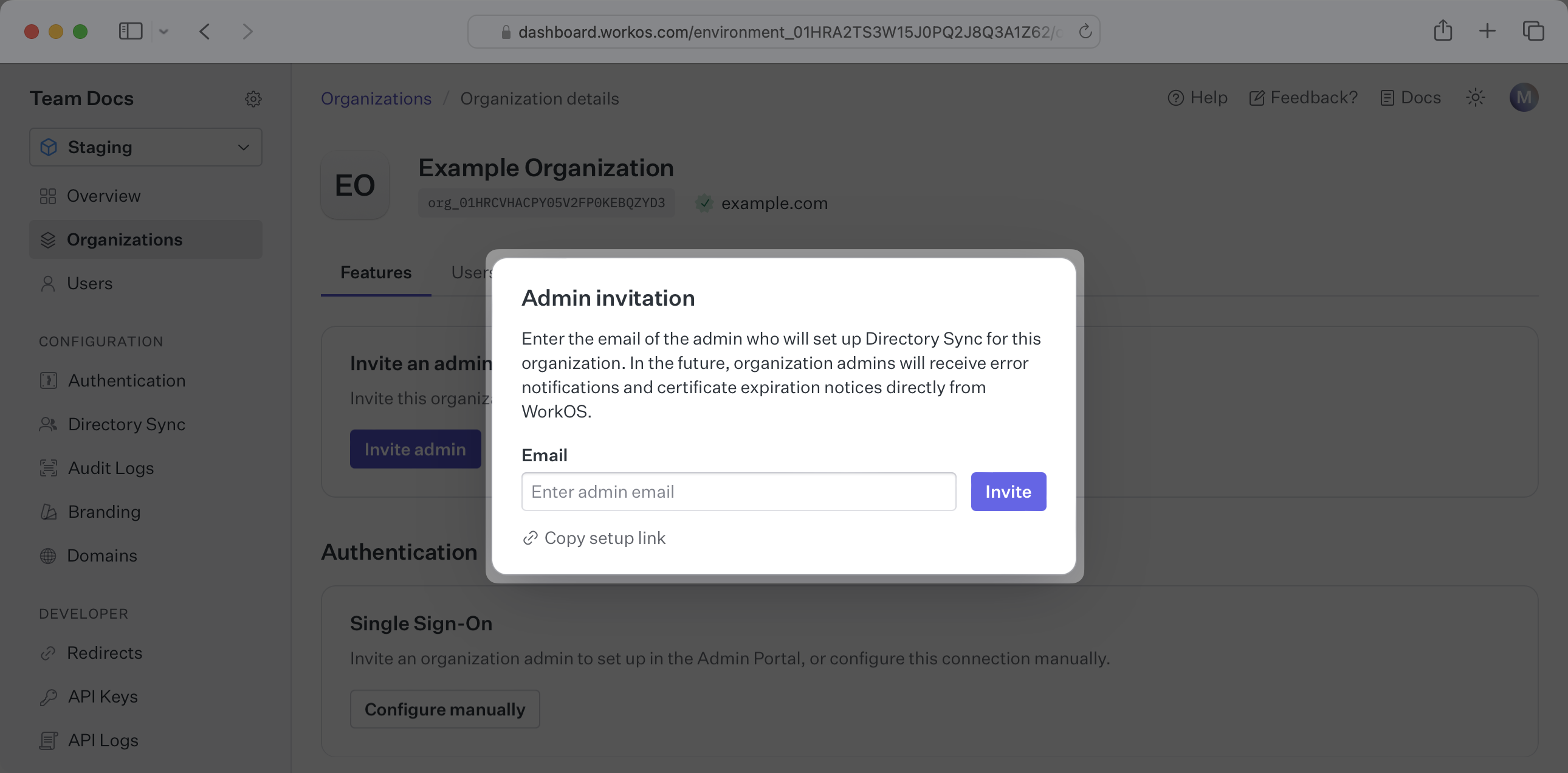Expand the settings gear icon
The width and height of the screenshot is (1568, 773).
(253, 99)
